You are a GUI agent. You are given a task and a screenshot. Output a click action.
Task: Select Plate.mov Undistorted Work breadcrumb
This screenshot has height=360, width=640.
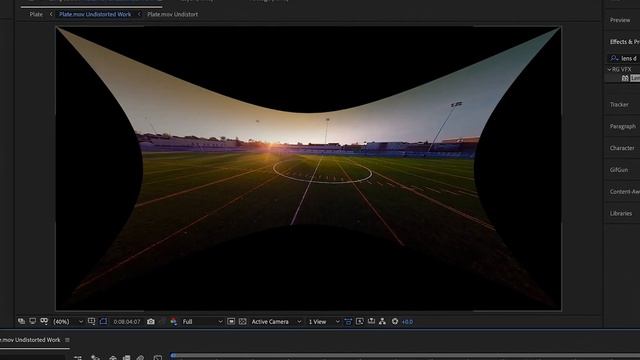coord(95,14)
